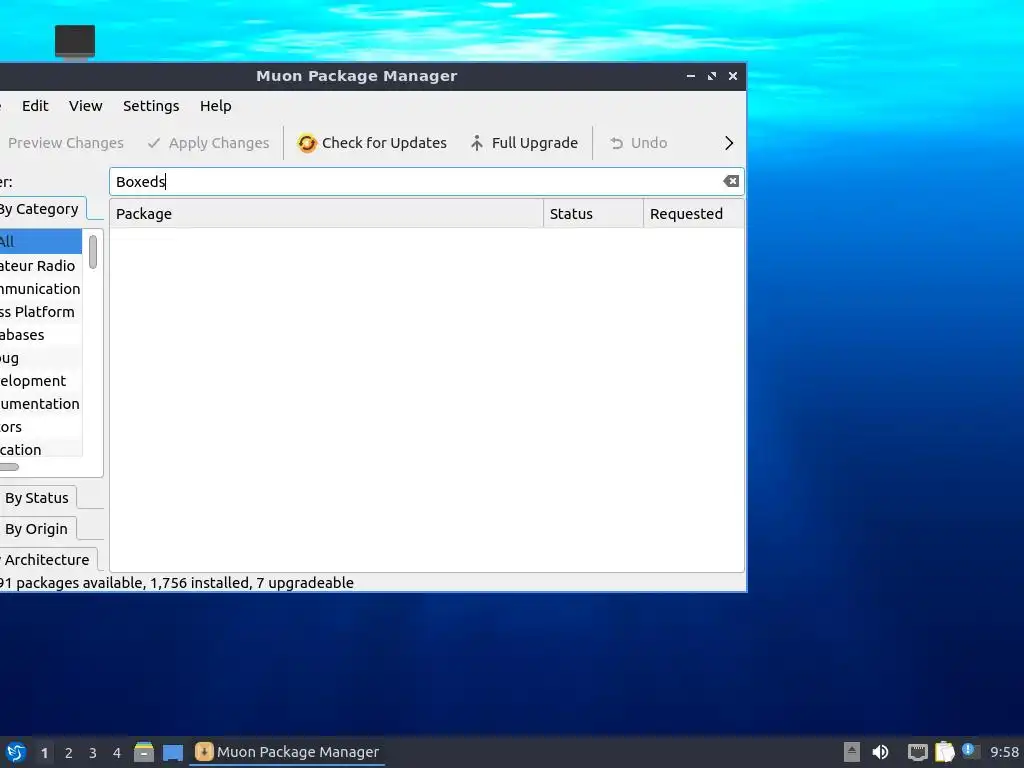The width and height of the screenshot is (1024, 768).
Task: Click the Full Upgrade toolbar button
Action: tap(524, 143)
